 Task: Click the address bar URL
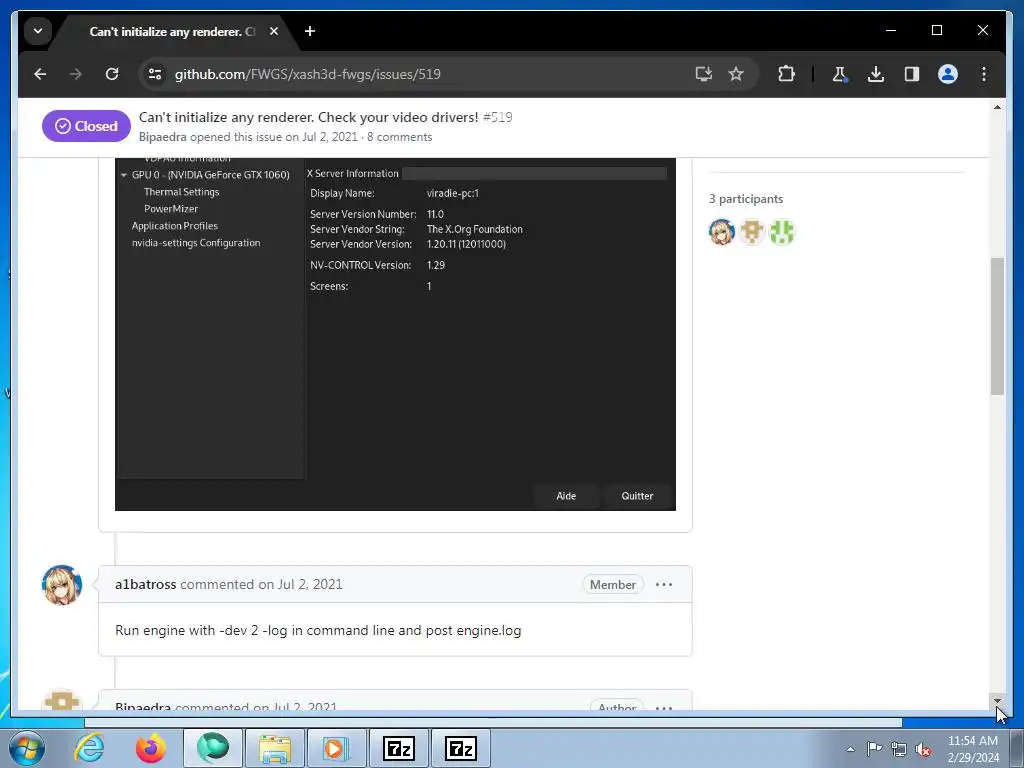pyautogui.click(x=308, y=74)
